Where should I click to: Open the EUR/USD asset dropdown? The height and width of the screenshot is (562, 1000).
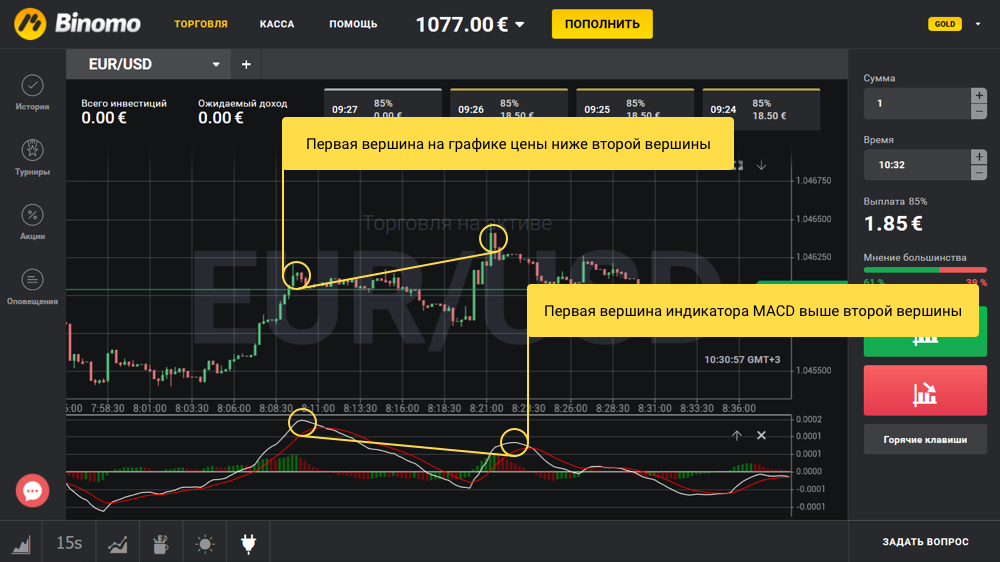tap(216, 64)
